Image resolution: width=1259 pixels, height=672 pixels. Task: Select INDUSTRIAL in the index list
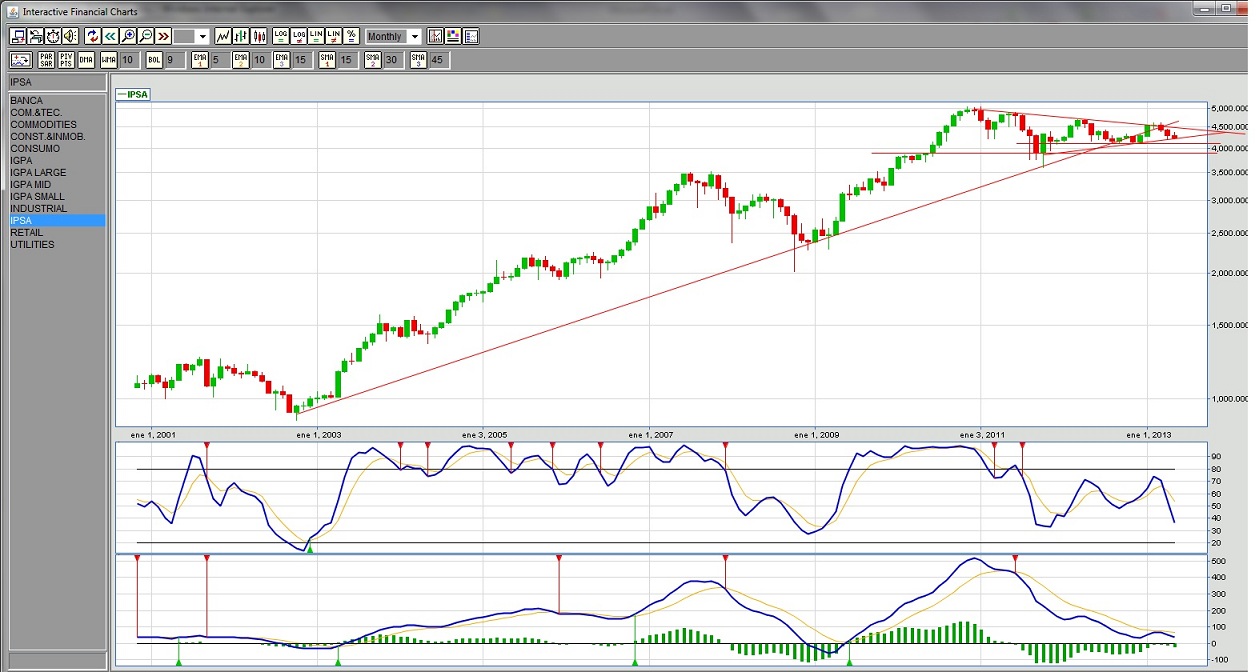click(x=56, y=209)
